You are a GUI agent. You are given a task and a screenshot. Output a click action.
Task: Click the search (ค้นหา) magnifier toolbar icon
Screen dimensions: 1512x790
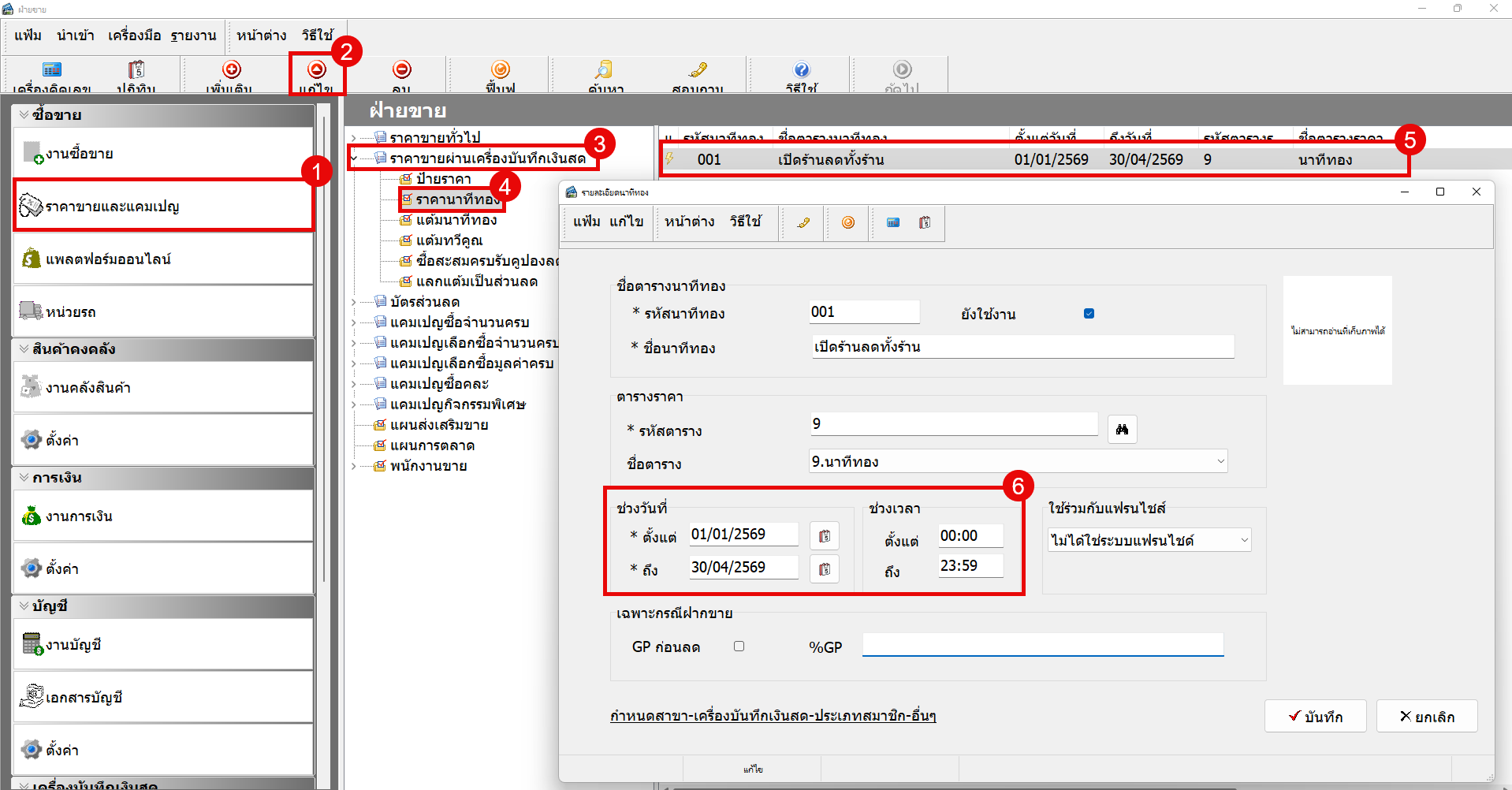pos(604,69)
